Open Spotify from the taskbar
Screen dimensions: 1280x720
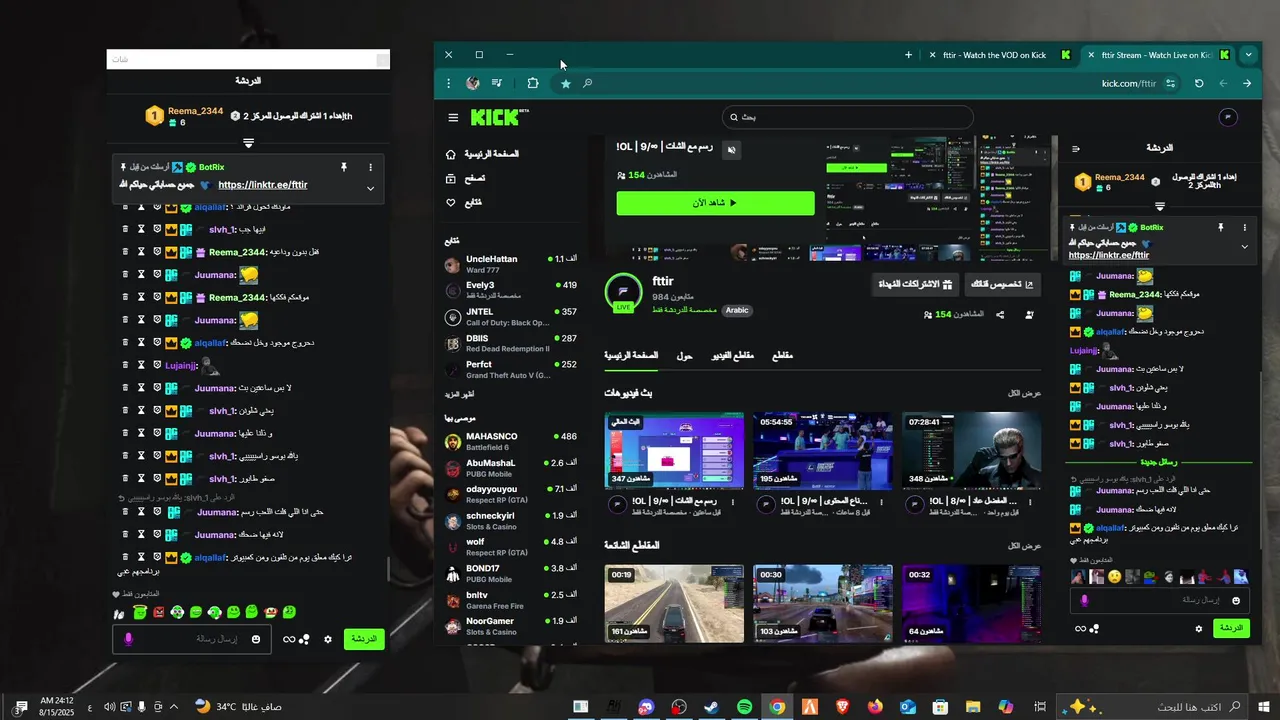tap(745, 707)
